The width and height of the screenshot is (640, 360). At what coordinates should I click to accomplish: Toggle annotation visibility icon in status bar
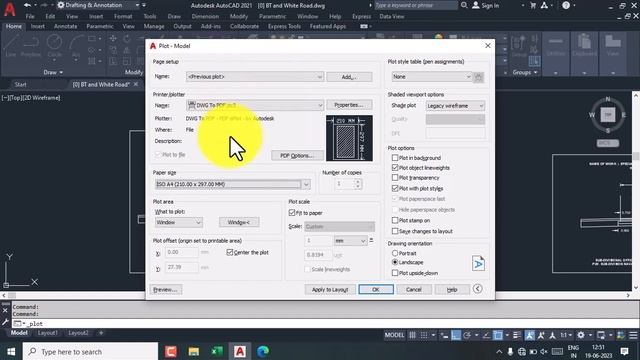[530, 335]
